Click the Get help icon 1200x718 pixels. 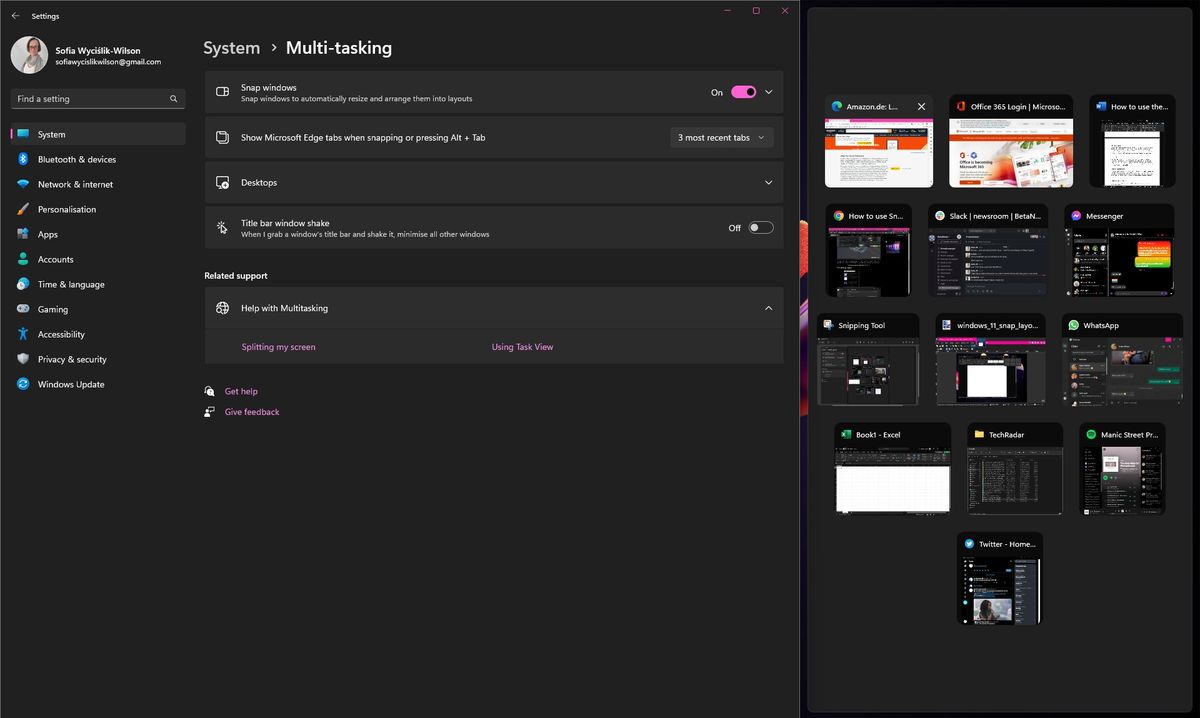click(x=210, y=391)
